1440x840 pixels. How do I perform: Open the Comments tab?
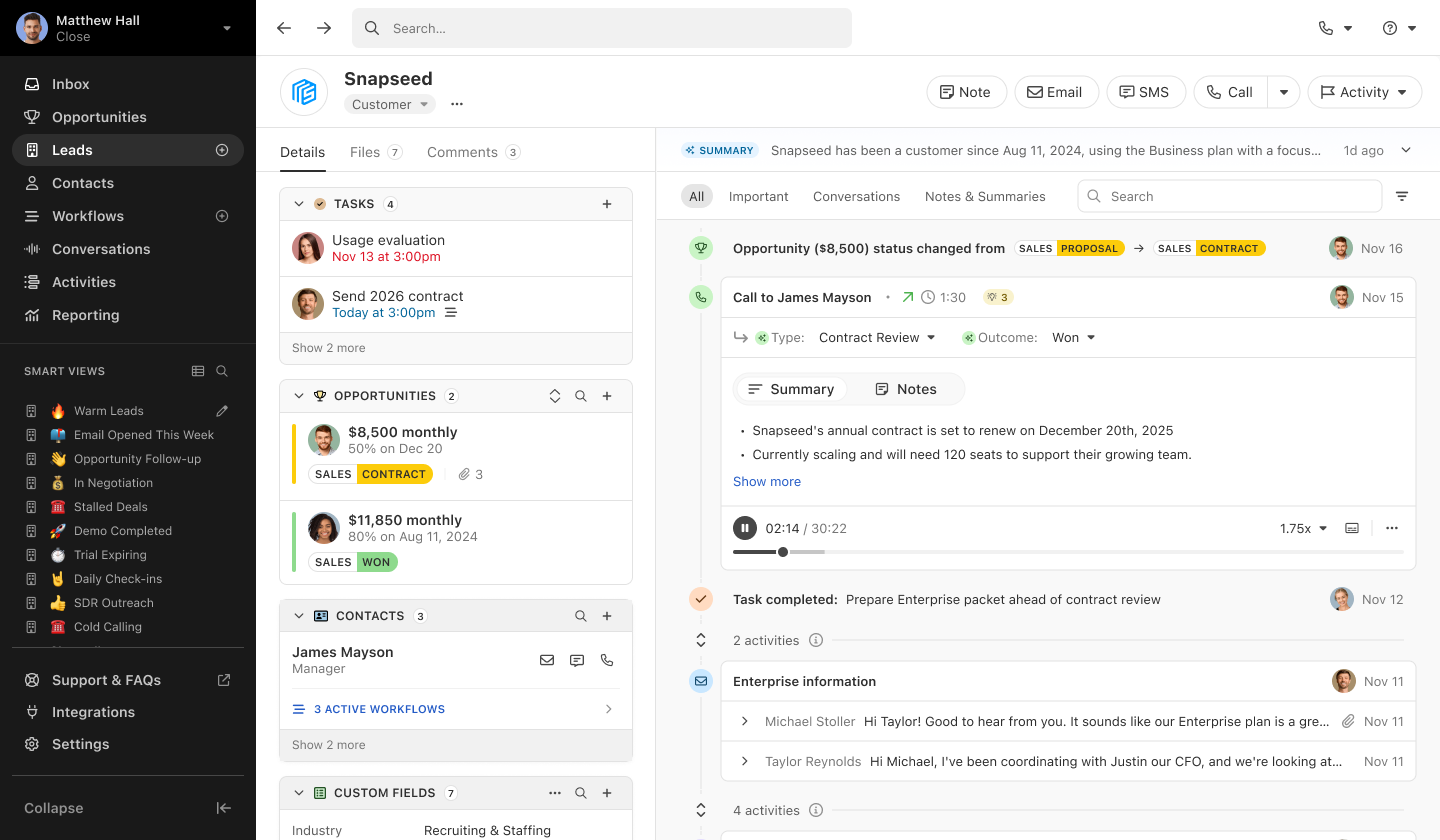click(x=473, y=152)
